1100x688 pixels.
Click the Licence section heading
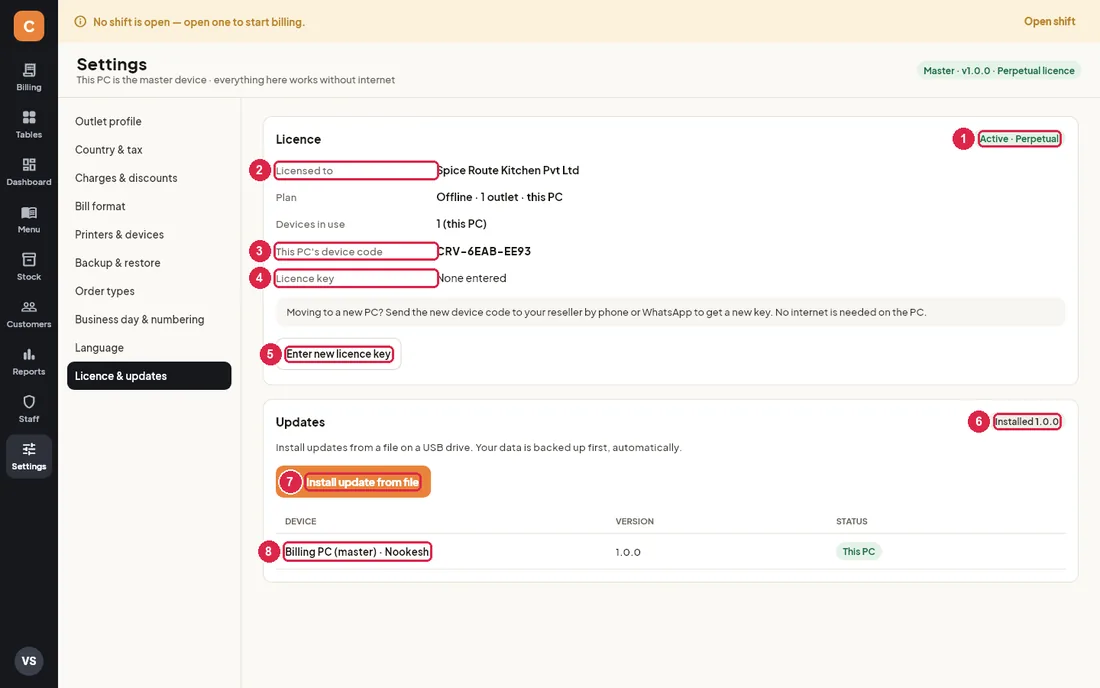(x=298, y=139)
